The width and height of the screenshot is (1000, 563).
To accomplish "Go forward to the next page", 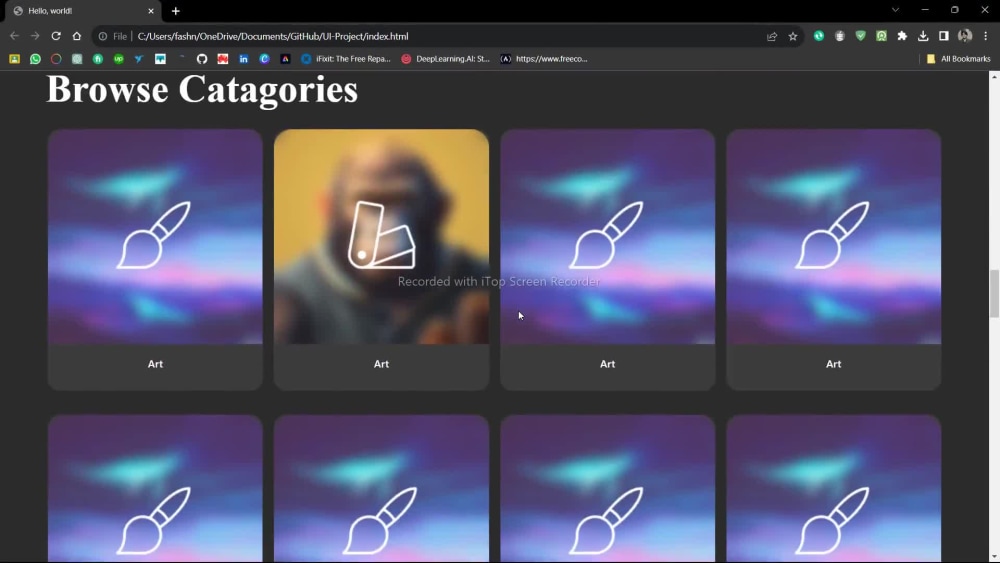I will pyautogui.click(x=35, y=36).
